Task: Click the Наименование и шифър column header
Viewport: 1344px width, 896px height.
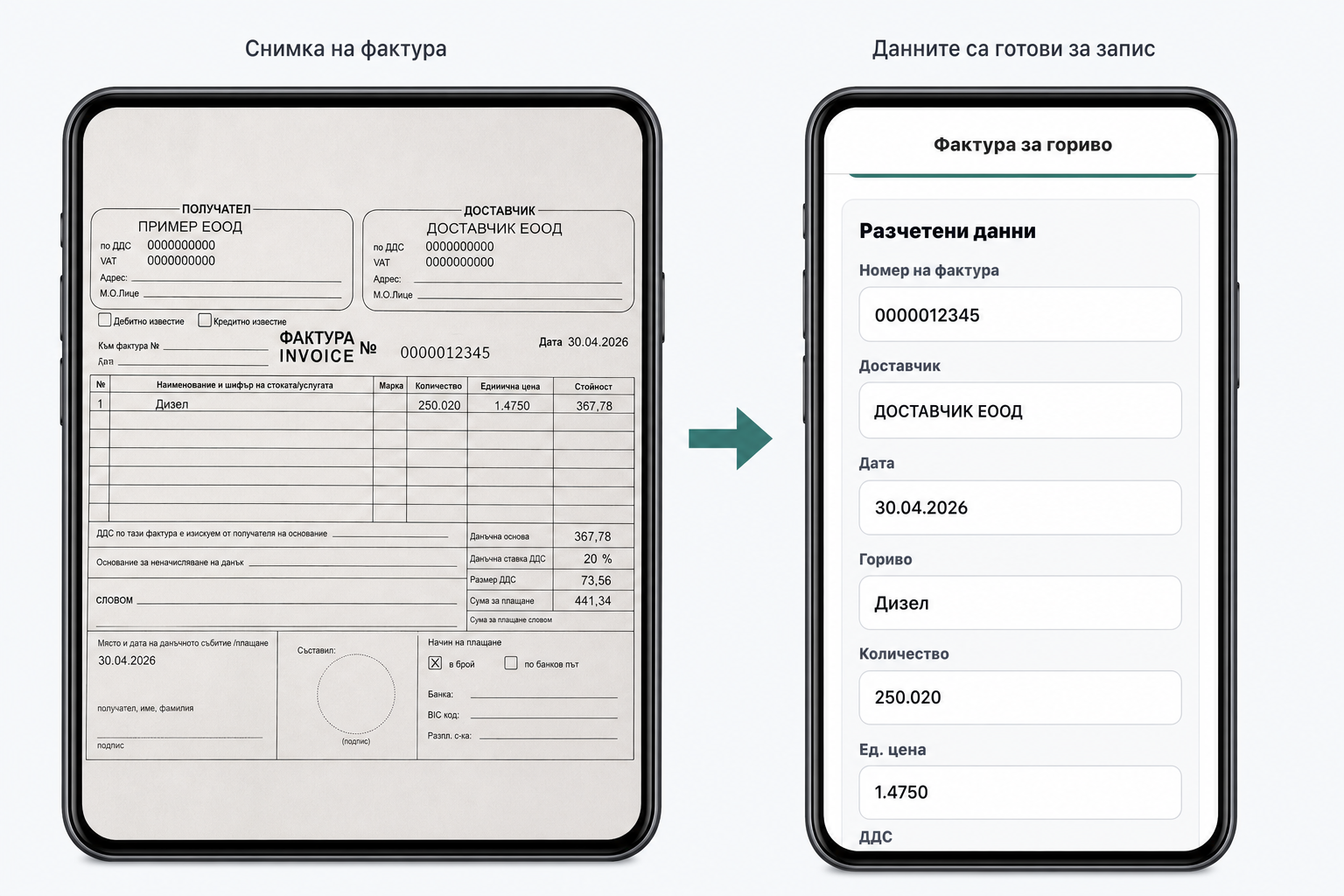Action: coord(244,385)
